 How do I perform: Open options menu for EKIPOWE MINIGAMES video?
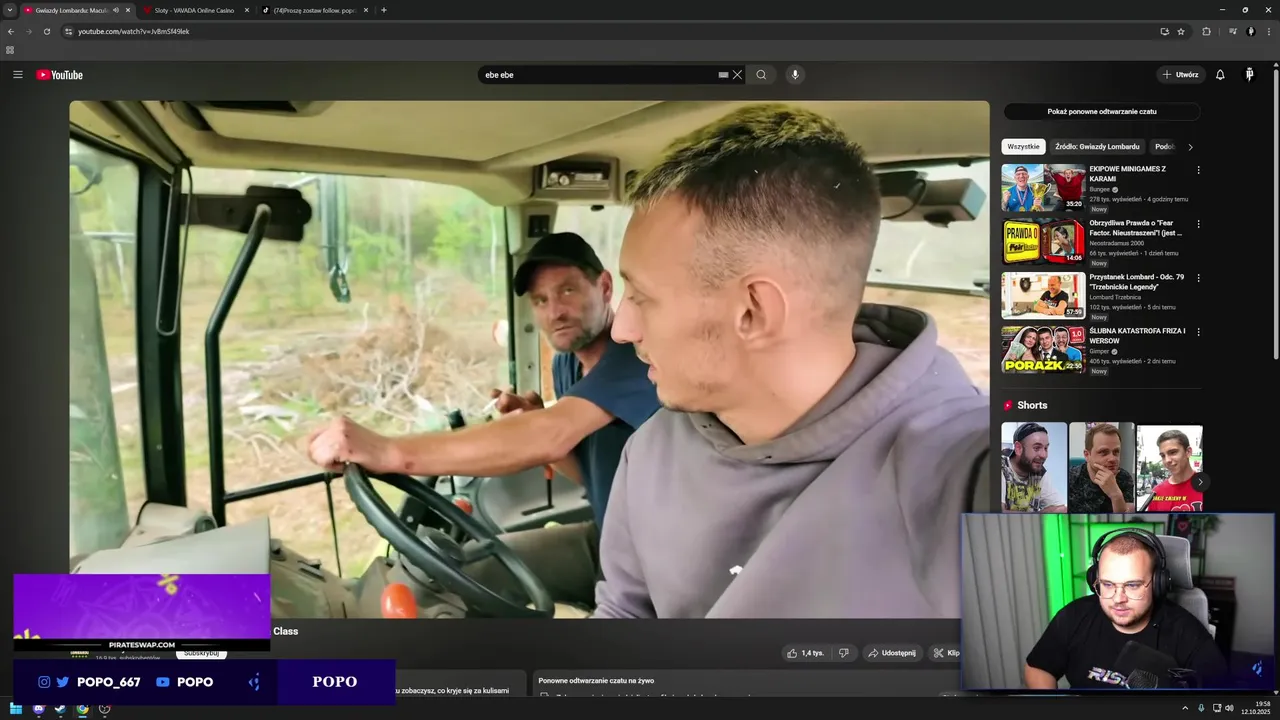point(1198,170)
